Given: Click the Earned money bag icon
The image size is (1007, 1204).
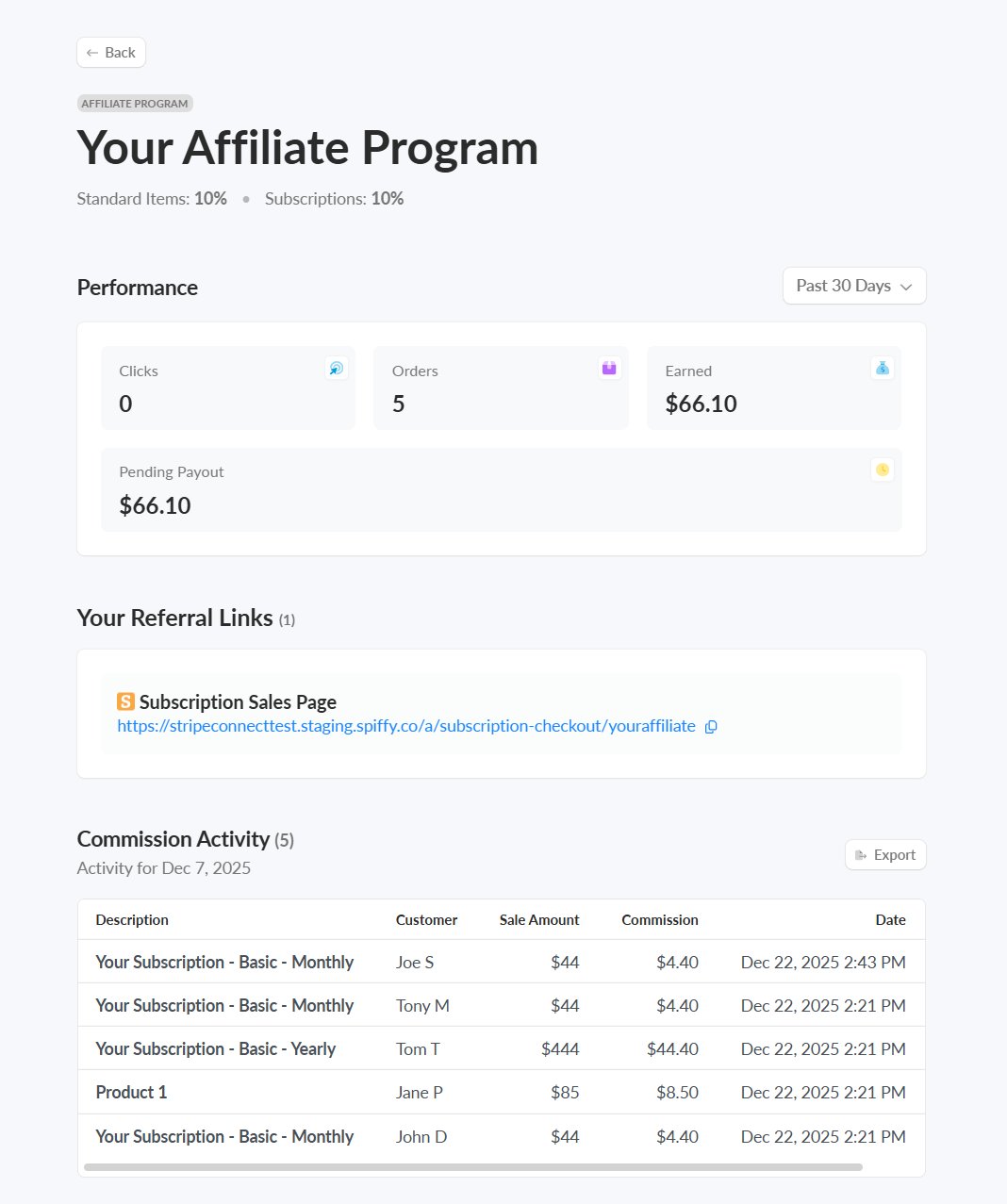Looking at the screenshot, I should [883, 368].
